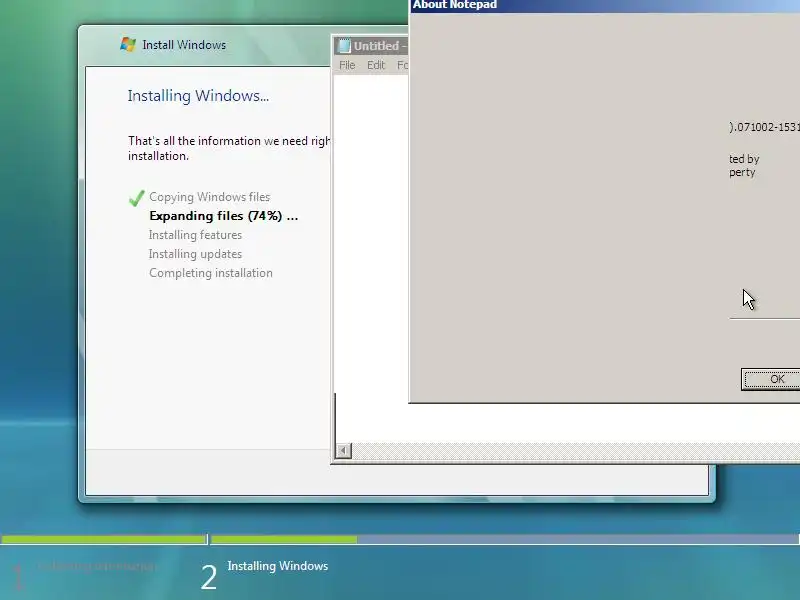Click the 'Installing Windows...' heading
Viewport: 800px width, 600px height.
[198, 95]
